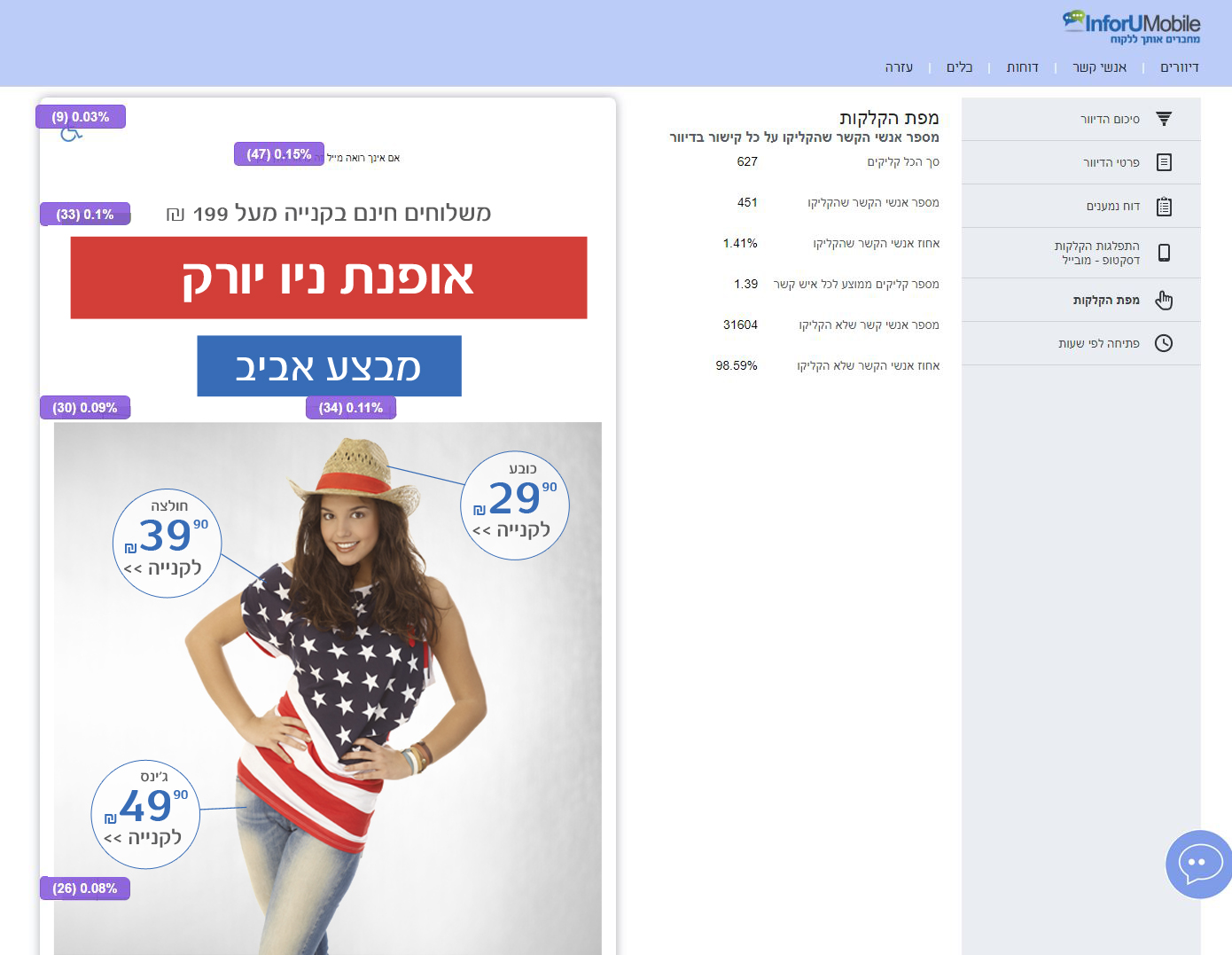Click the model photo in the email
1232x955 pixels.
pyautogui.click(x=328, y=688)
